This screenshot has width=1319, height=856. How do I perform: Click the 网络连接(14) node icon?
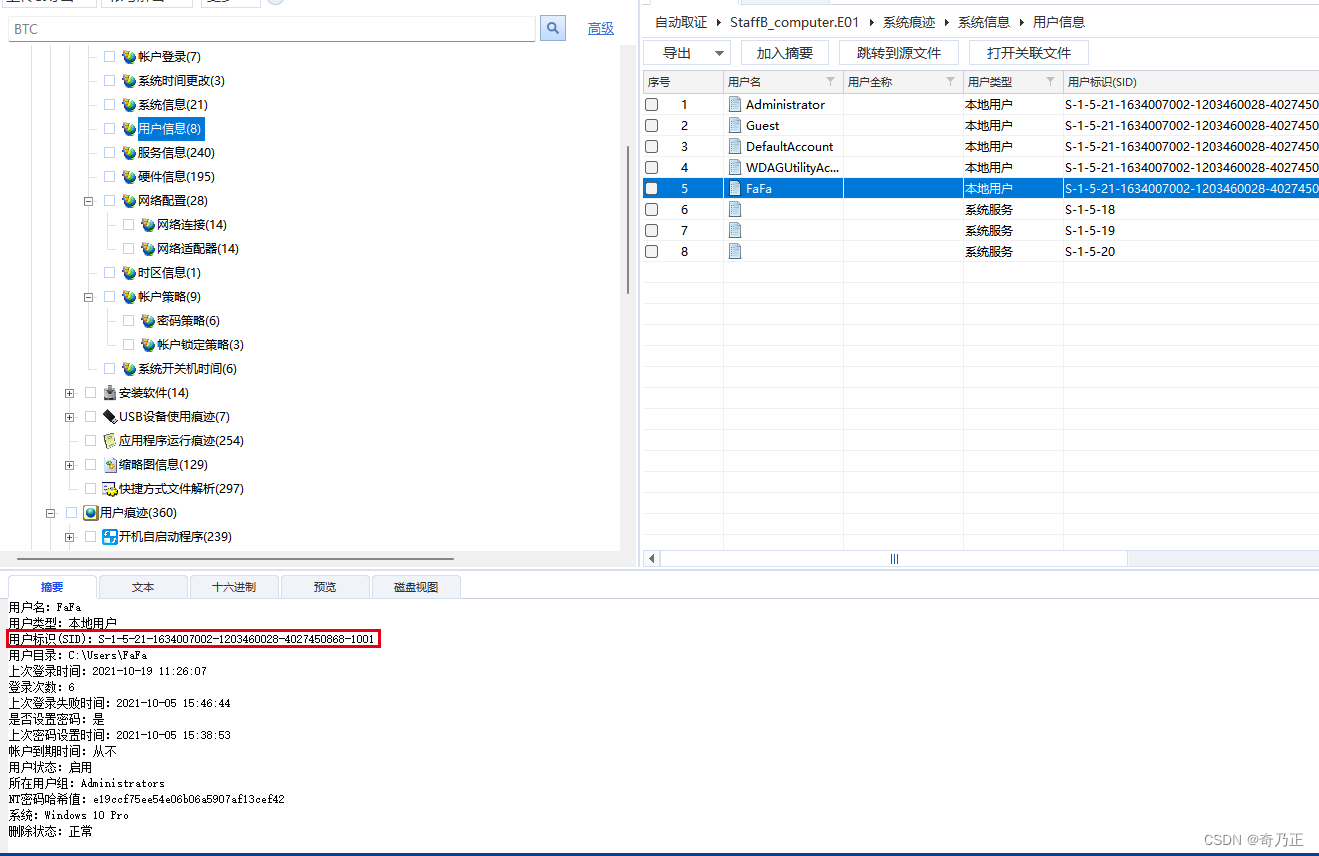148,225
